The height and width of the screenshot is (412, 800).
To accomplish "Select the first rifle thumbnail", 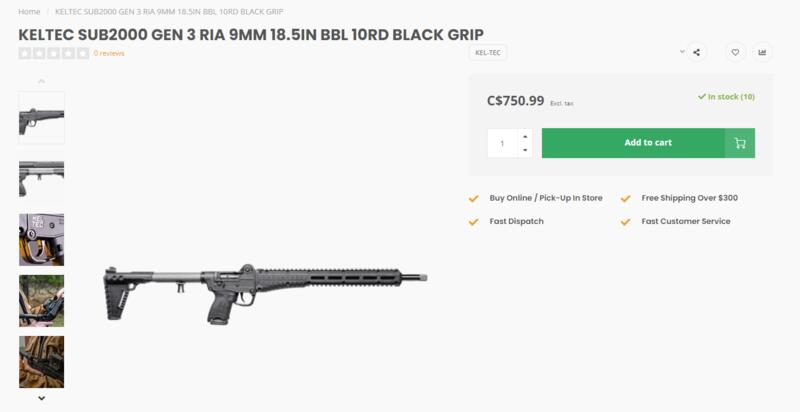I will pos(41,118).
